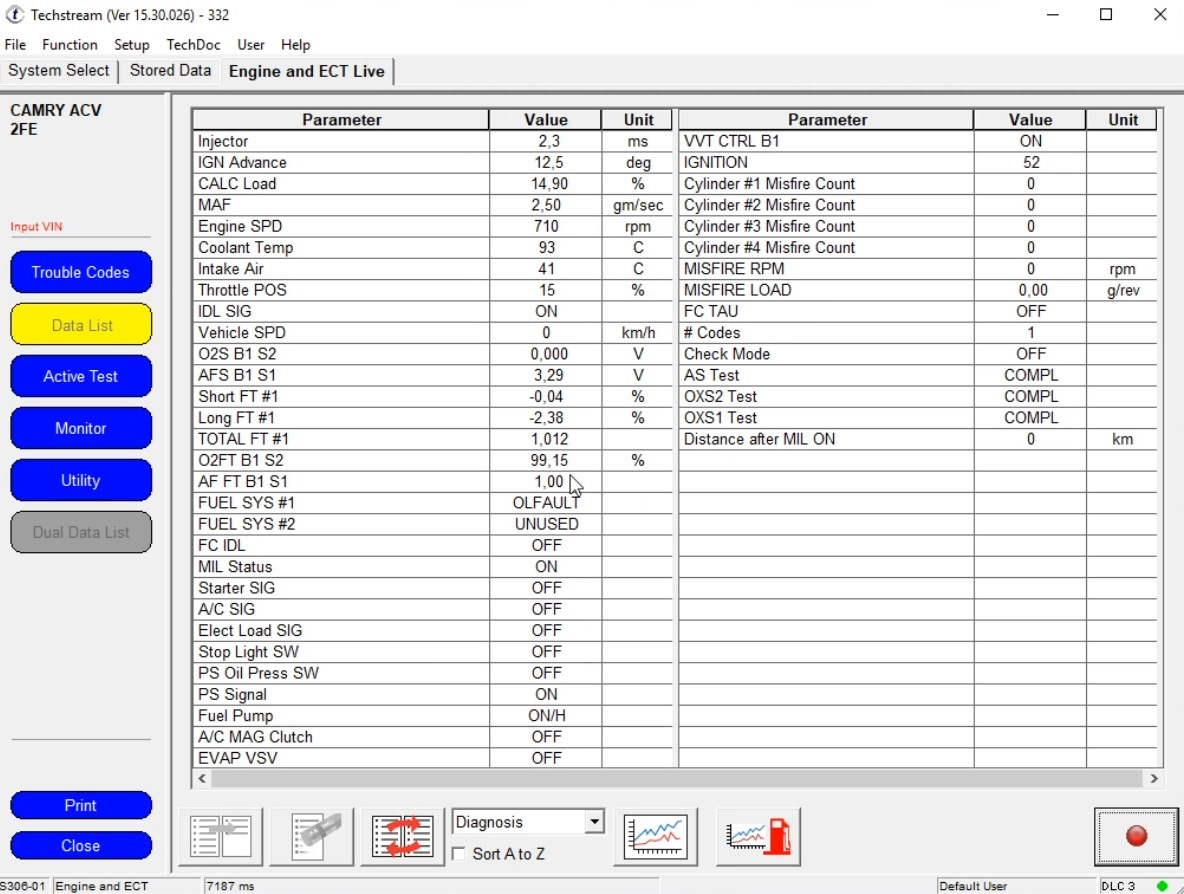Click the Techstream app logo icon

pyautogui.click(x=14, y=14)
